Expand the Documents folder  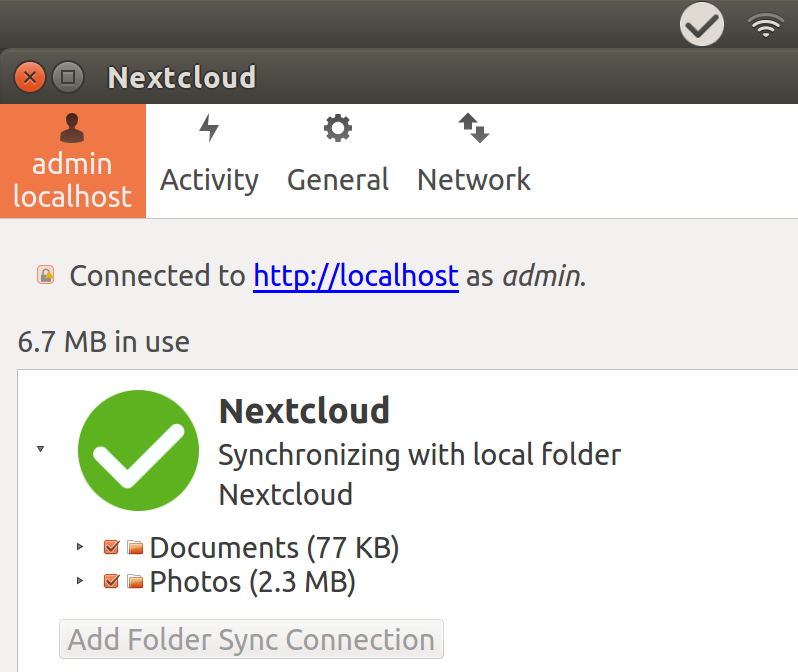tap(81, 548)
